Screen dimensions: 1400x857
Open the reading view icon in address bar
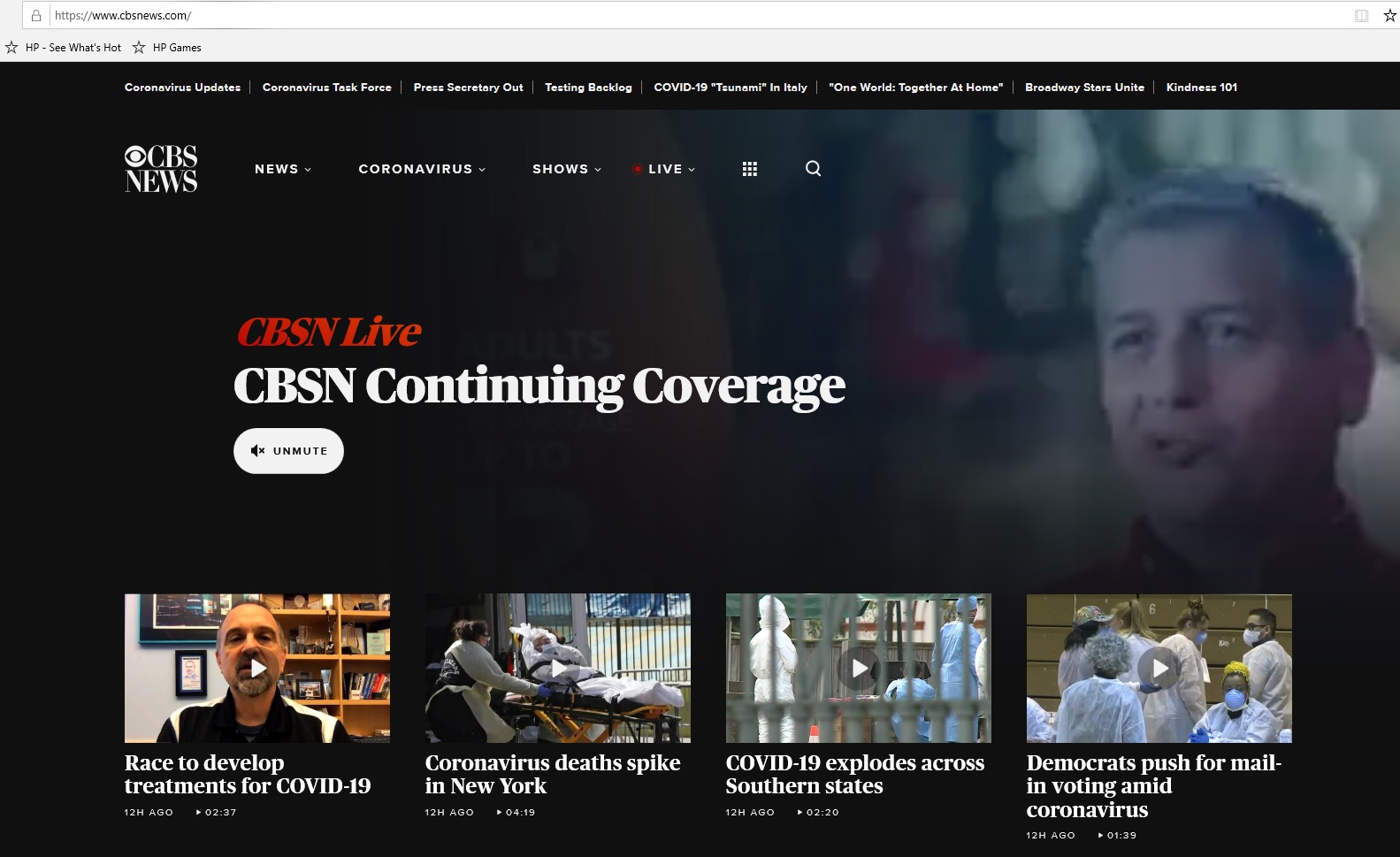click(x=1362, y=15)
